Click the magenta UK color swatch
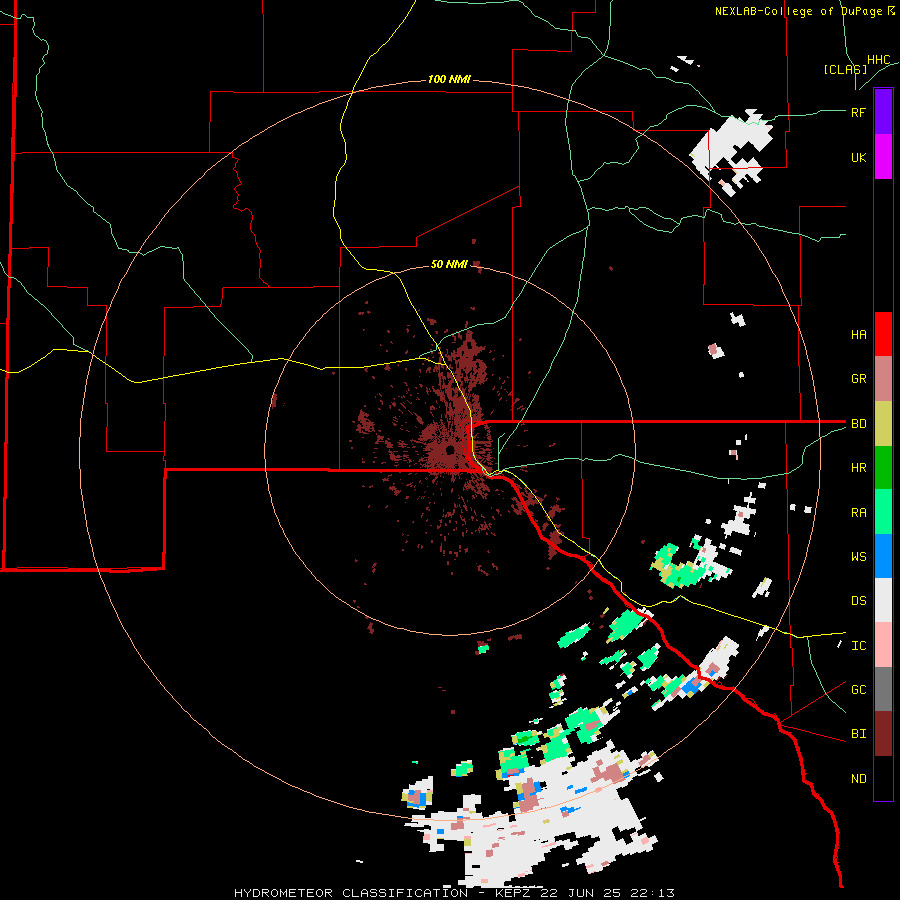 [883, 157]
